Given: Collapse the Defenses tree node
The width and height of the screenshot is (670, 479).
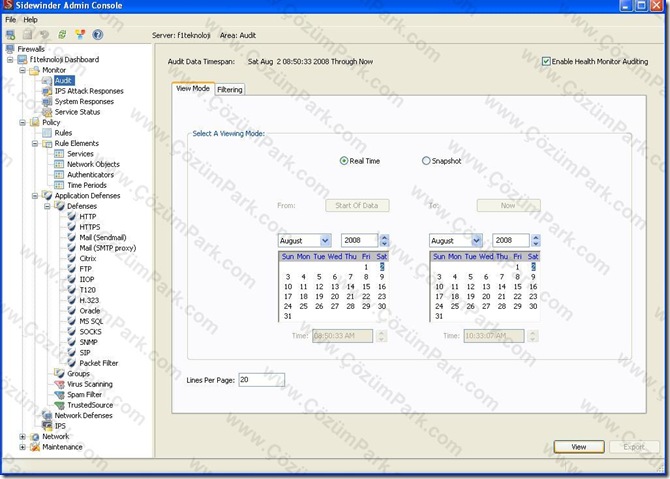Looking at the screenshot, I should (47, 206).
